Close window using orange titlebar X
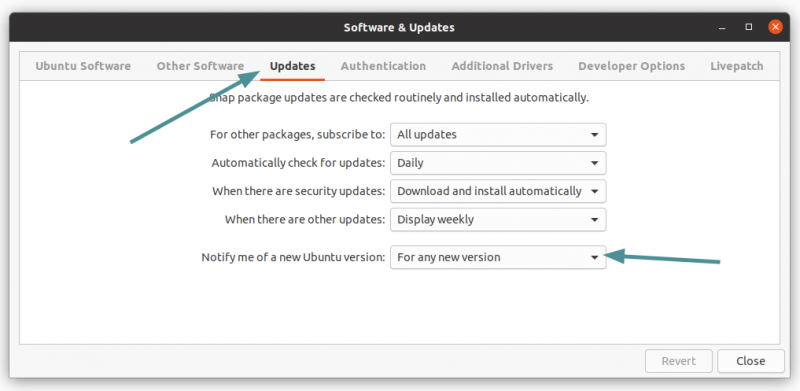Screen dimensions: 800x391 pyautogui.click(x=776, y=28)
